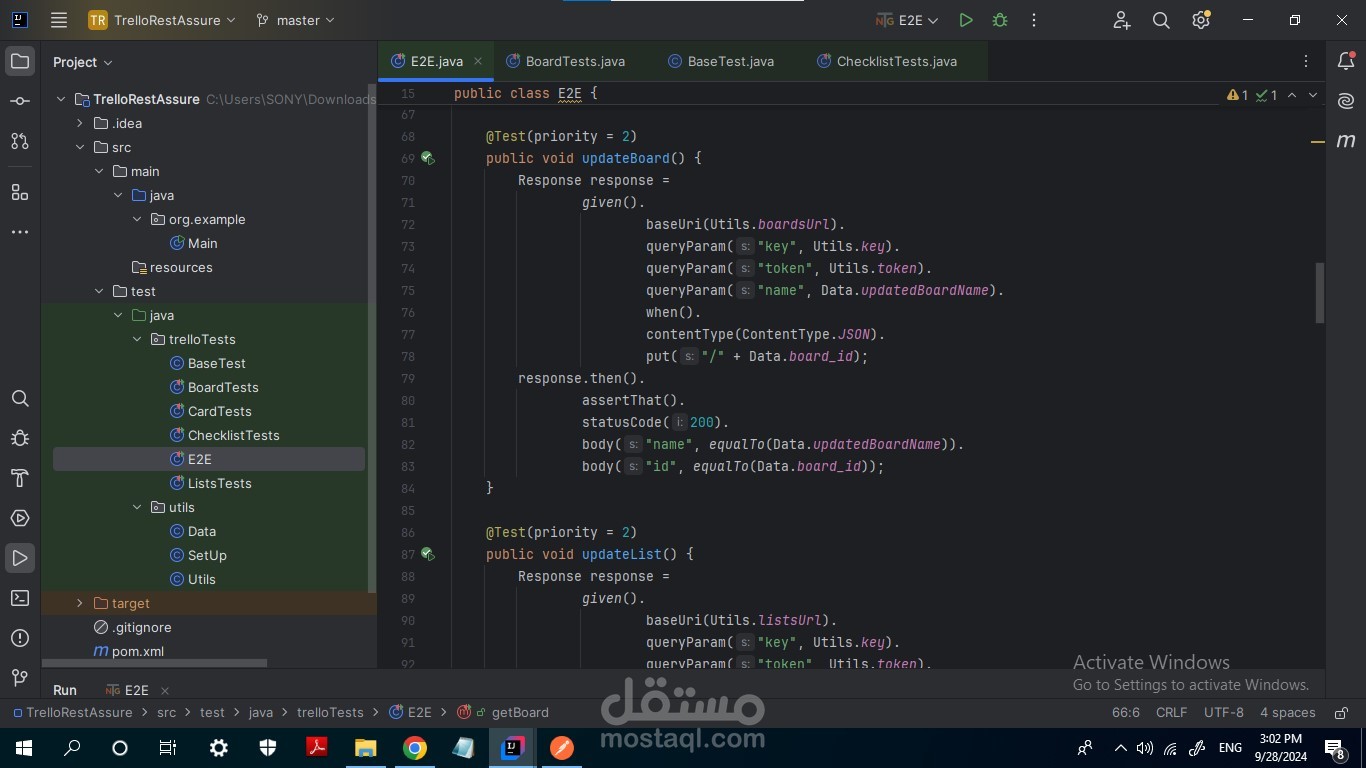This screenshot has width=1366, height=768.
Task: Go to next highlighted error arrow
Action: pyautogui.click(x=1313, y=95)
